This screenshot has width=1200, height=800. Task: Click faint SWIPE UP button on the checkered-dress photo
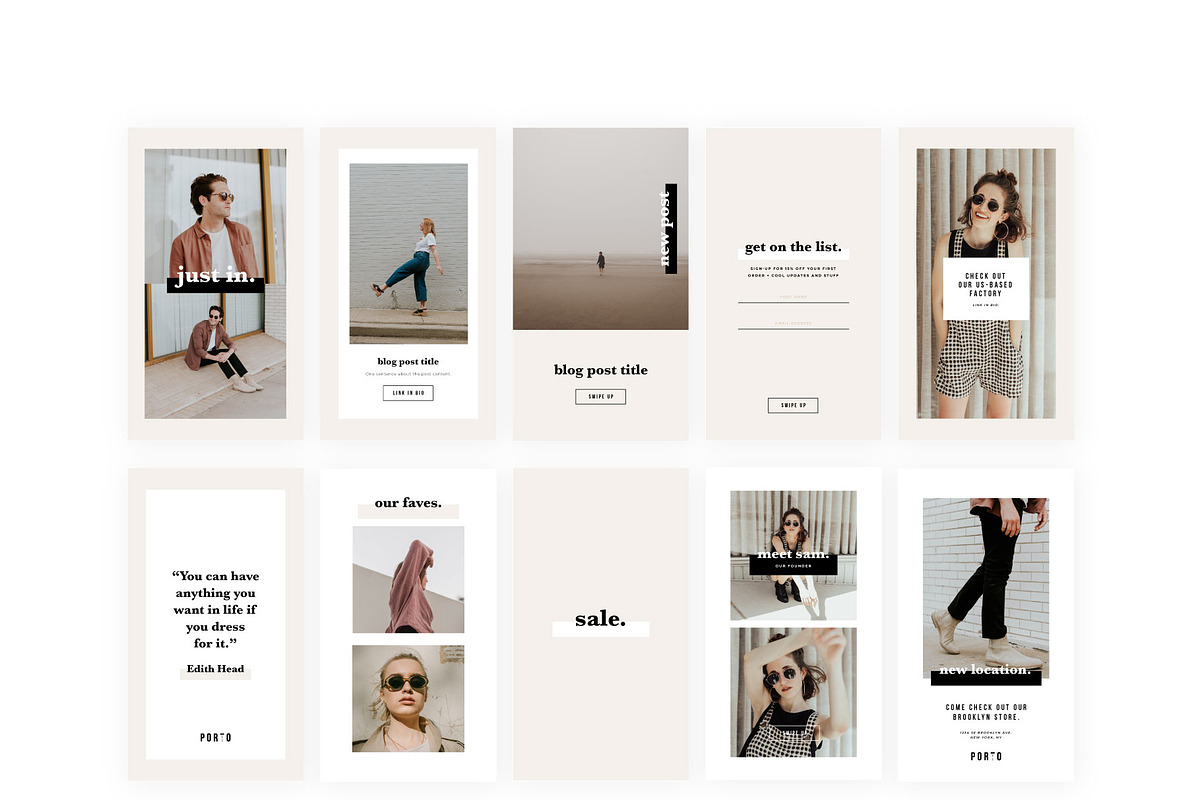click(x=793, y=732)
